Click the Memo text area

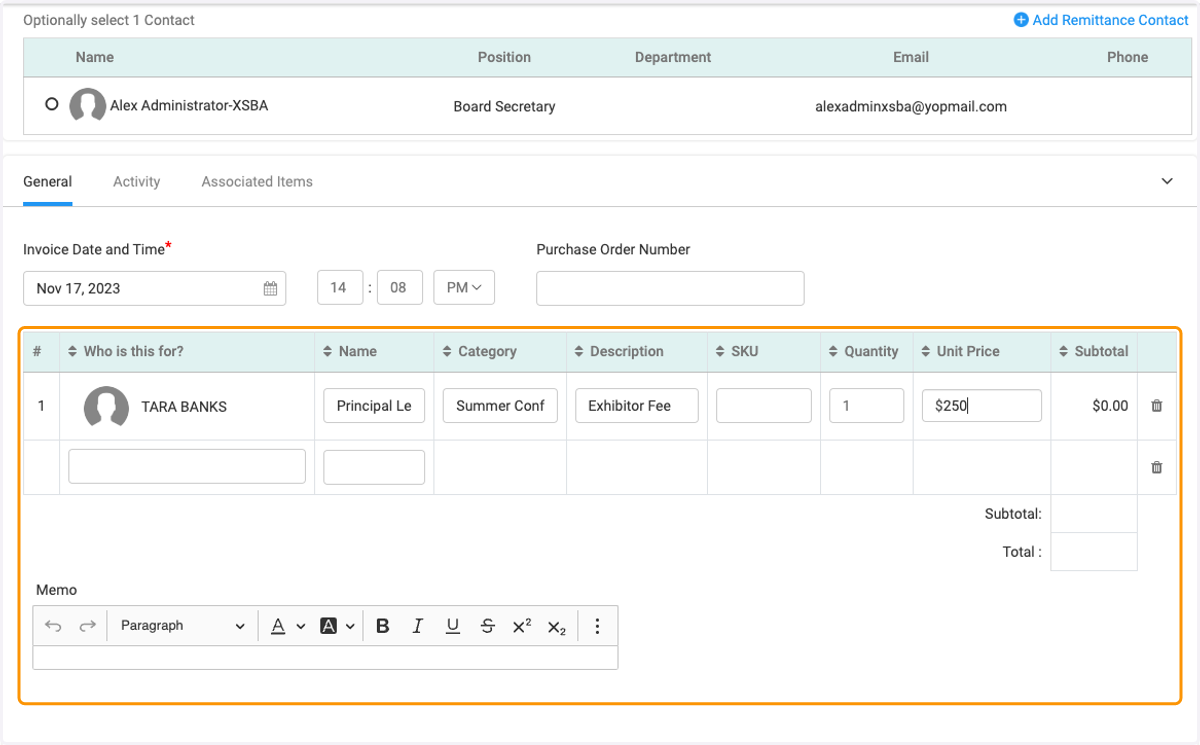click(x=325, y=658)
